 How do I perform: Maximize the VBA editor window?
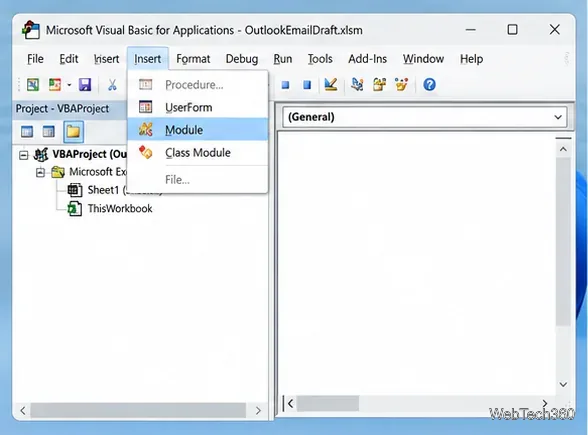click(x=512, y=30)
